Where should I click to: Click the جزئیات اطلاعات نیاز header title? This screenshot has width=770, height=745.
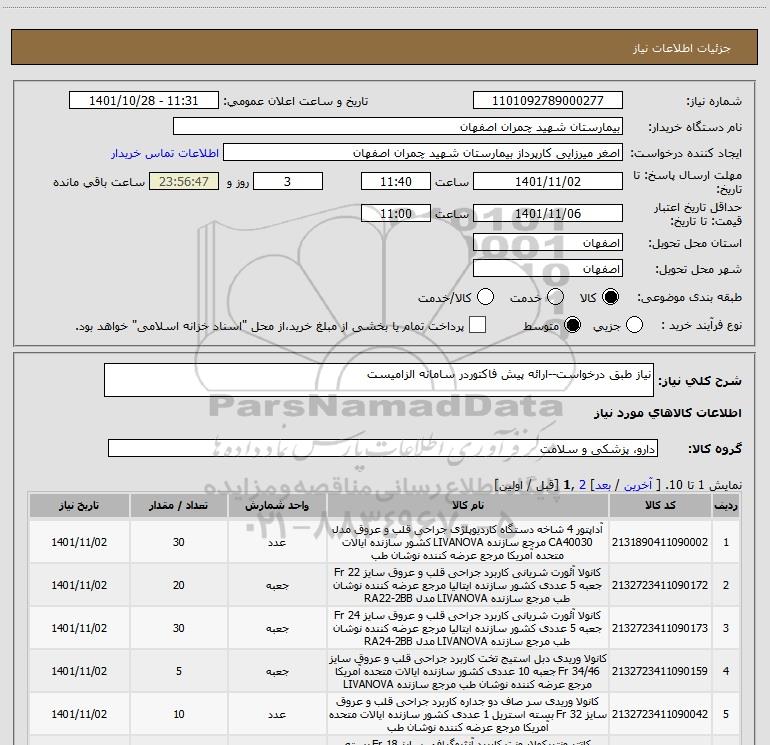(682, 48)
